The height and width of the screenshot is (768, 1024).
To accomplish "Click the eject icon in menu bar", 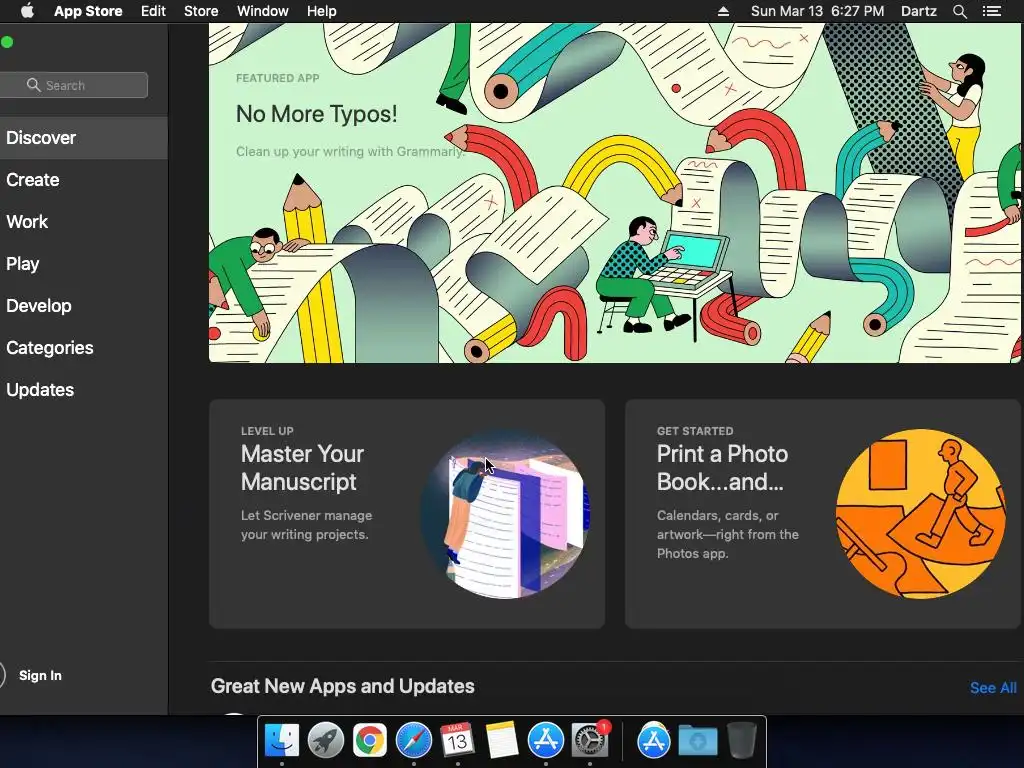I will click(724, 11).
